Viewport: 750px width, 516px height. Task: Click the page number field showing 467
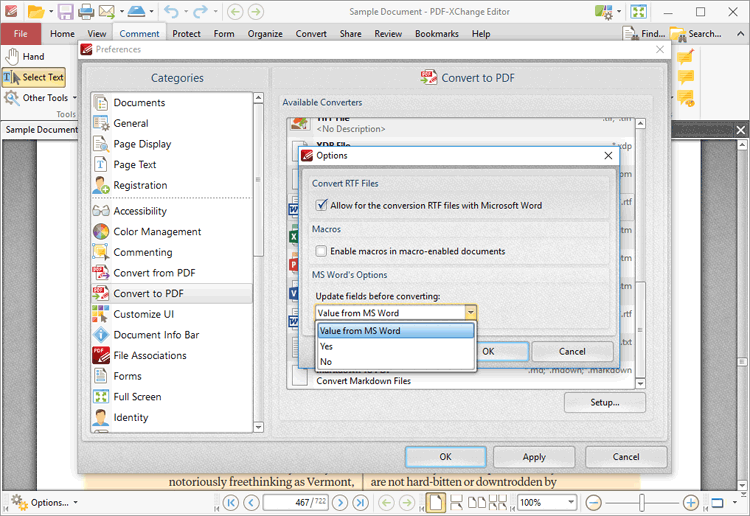click(x=296, y=503)
